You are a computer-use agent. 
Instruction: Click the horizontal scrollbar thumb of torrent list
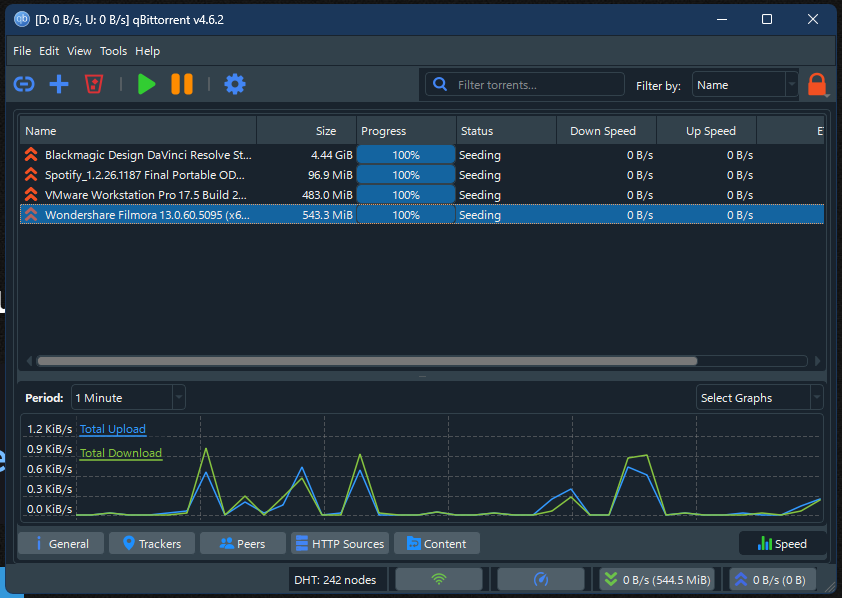click(367, 361)
